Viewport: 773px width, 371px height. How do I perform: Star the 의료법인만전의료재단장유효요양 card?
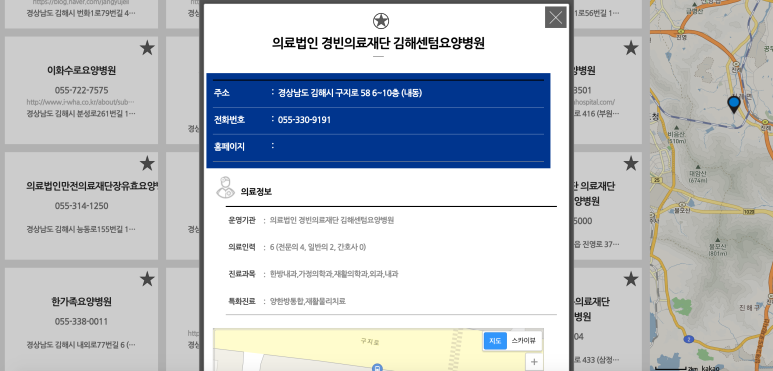[147, 164]
